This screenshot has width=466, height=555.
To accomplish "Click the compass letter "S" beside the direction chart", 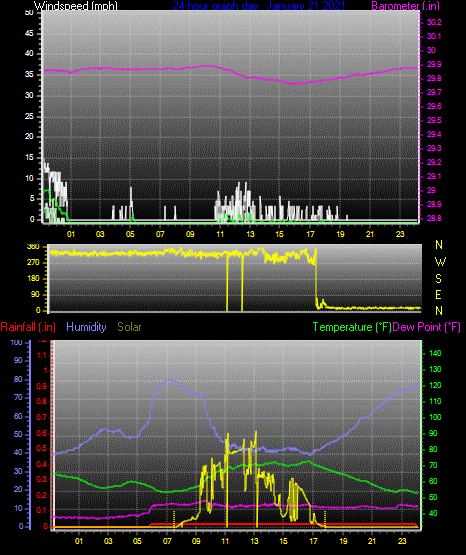I will point(438,279).
